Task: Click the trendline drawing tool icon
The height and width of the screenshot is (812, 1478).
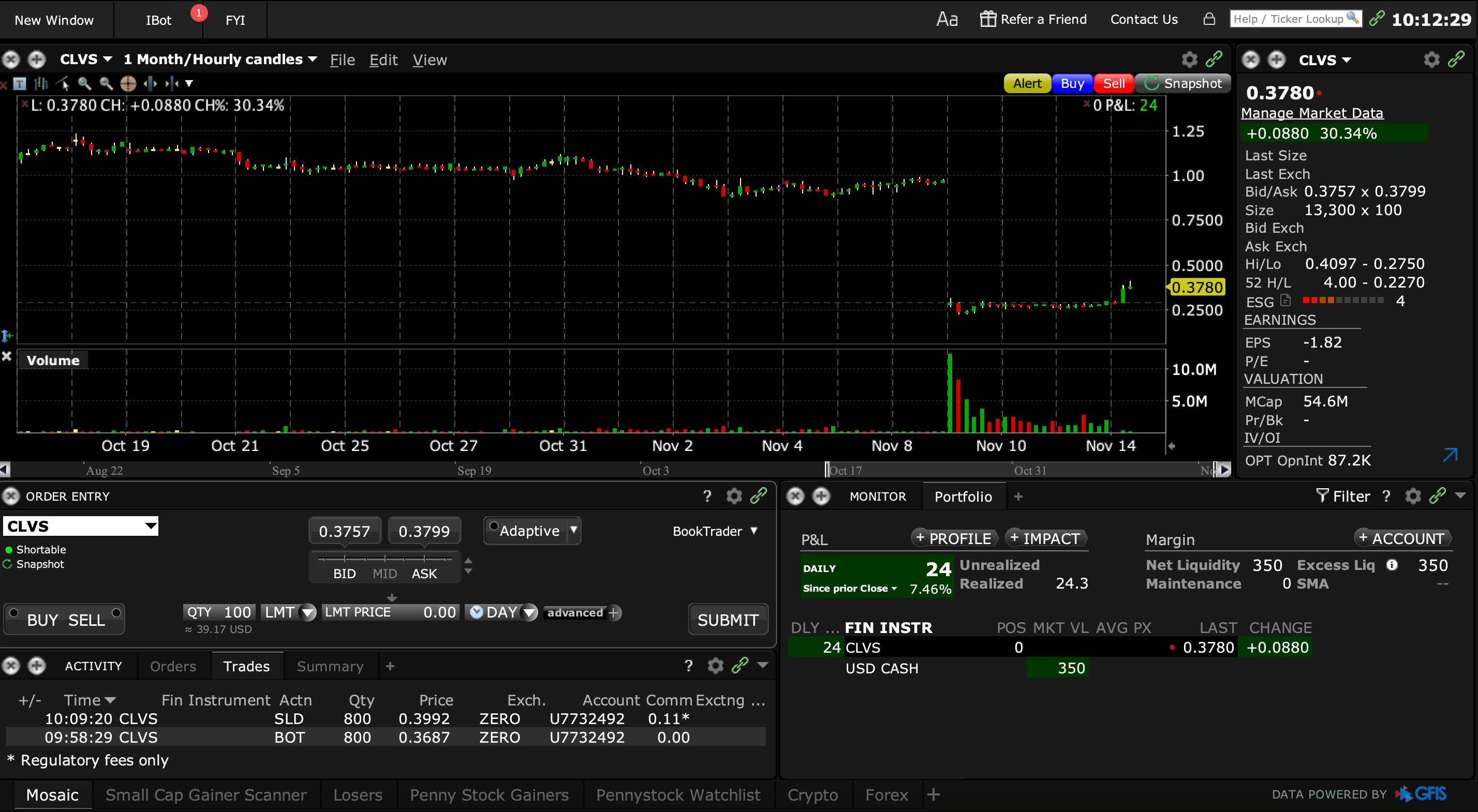Action: pos(63,84)
